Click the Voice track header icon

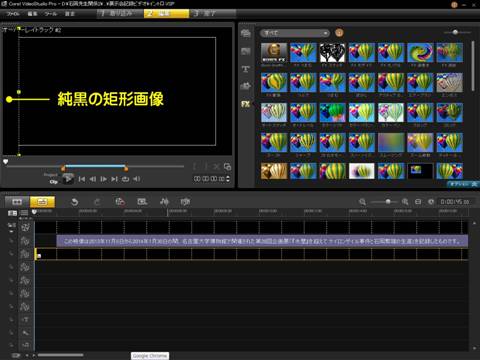click(25, 332)
